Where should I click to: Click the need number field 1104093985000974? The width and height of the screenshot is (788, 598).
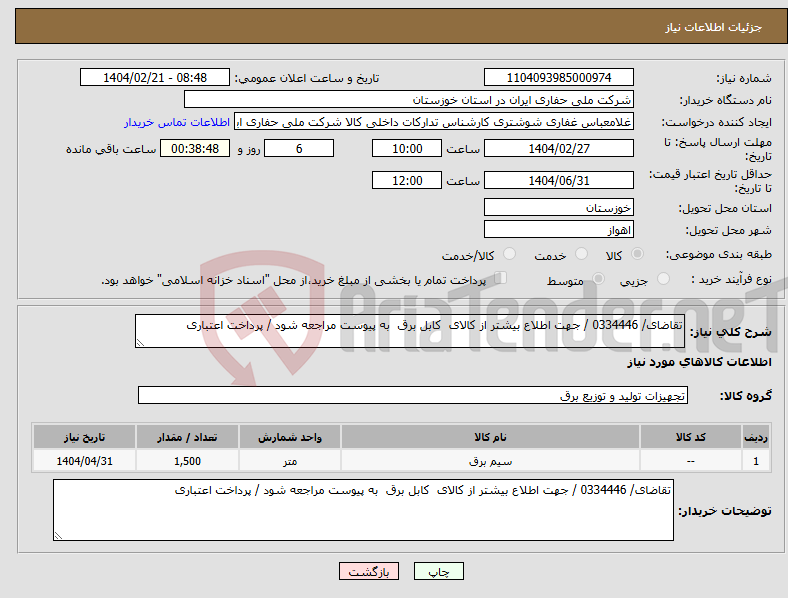click(558, 77)
